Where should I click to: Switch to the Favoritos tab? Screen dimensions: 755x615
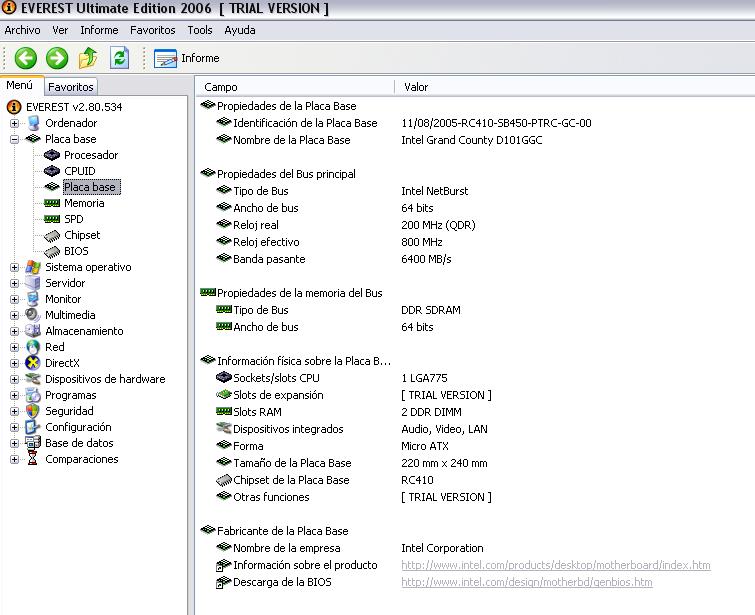point(71,87)
